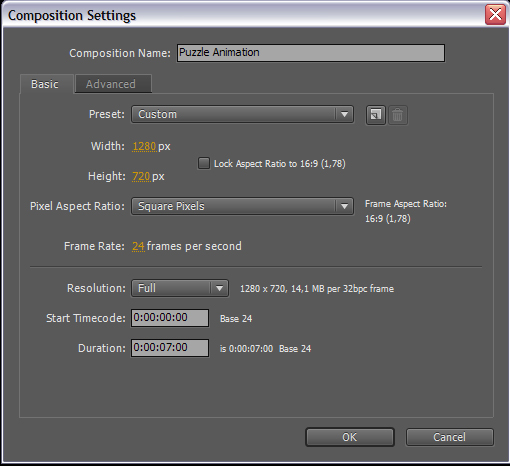Click the Lock Aspect Ratio label text
The width and height of the screenshot is (510, 466).
click(x=279, y=164)
